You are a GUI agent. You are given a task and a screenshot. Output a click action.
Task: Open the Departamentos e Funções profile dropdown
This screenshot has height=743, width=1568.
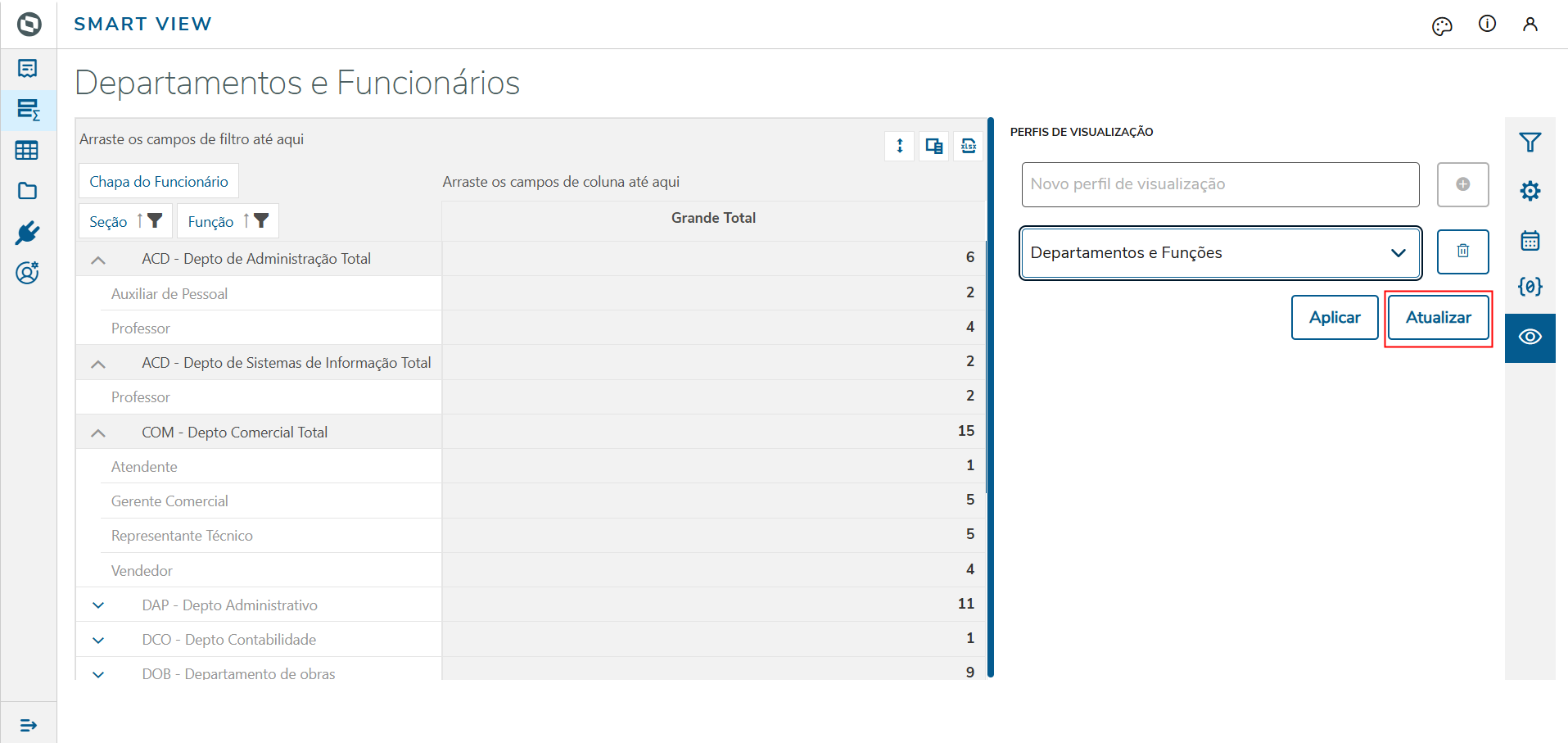tap(1219, 253)
